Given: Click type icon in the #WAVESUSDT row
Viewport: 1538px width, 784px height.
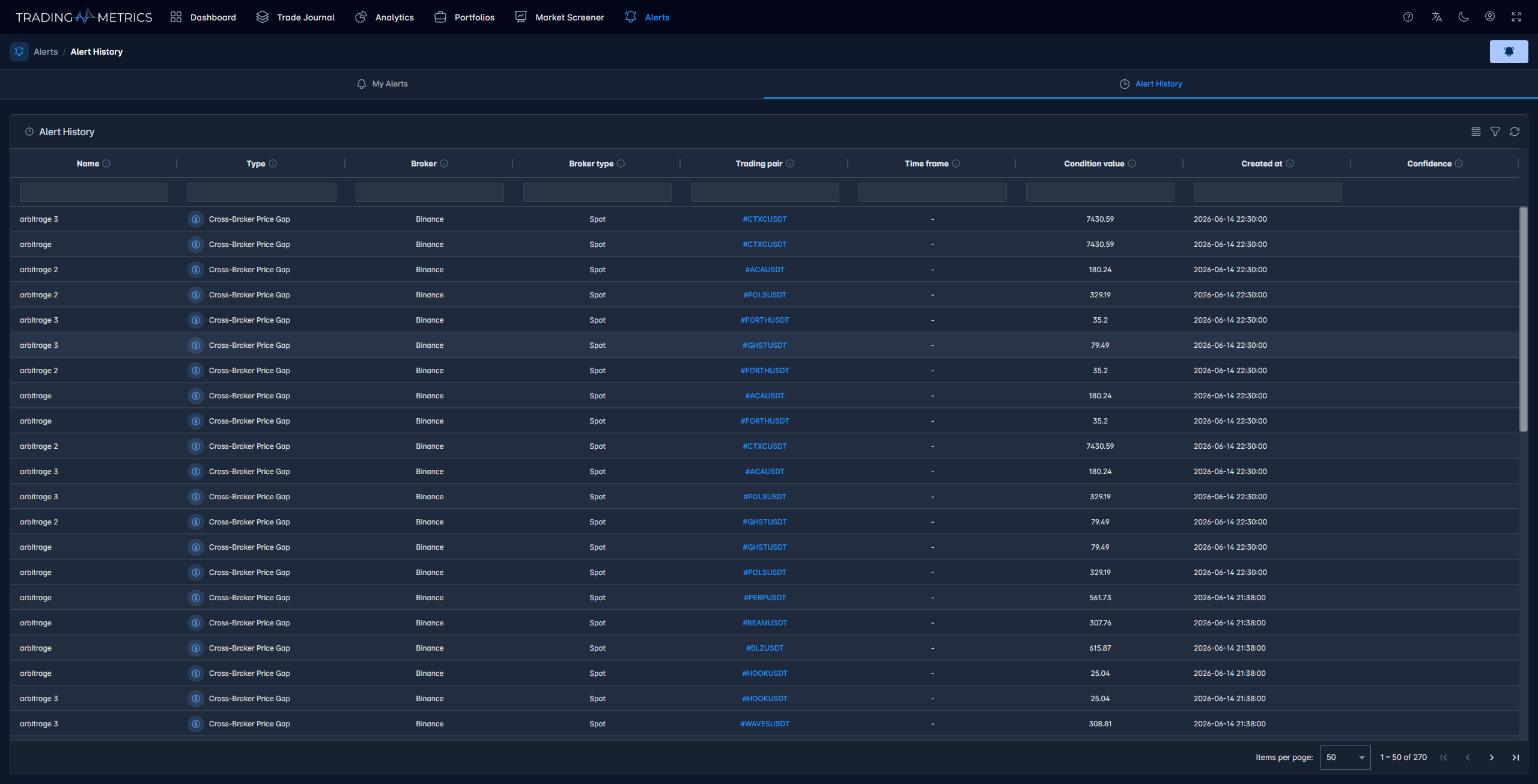Looking at the screenshot, I should click(x=196, y=724).
